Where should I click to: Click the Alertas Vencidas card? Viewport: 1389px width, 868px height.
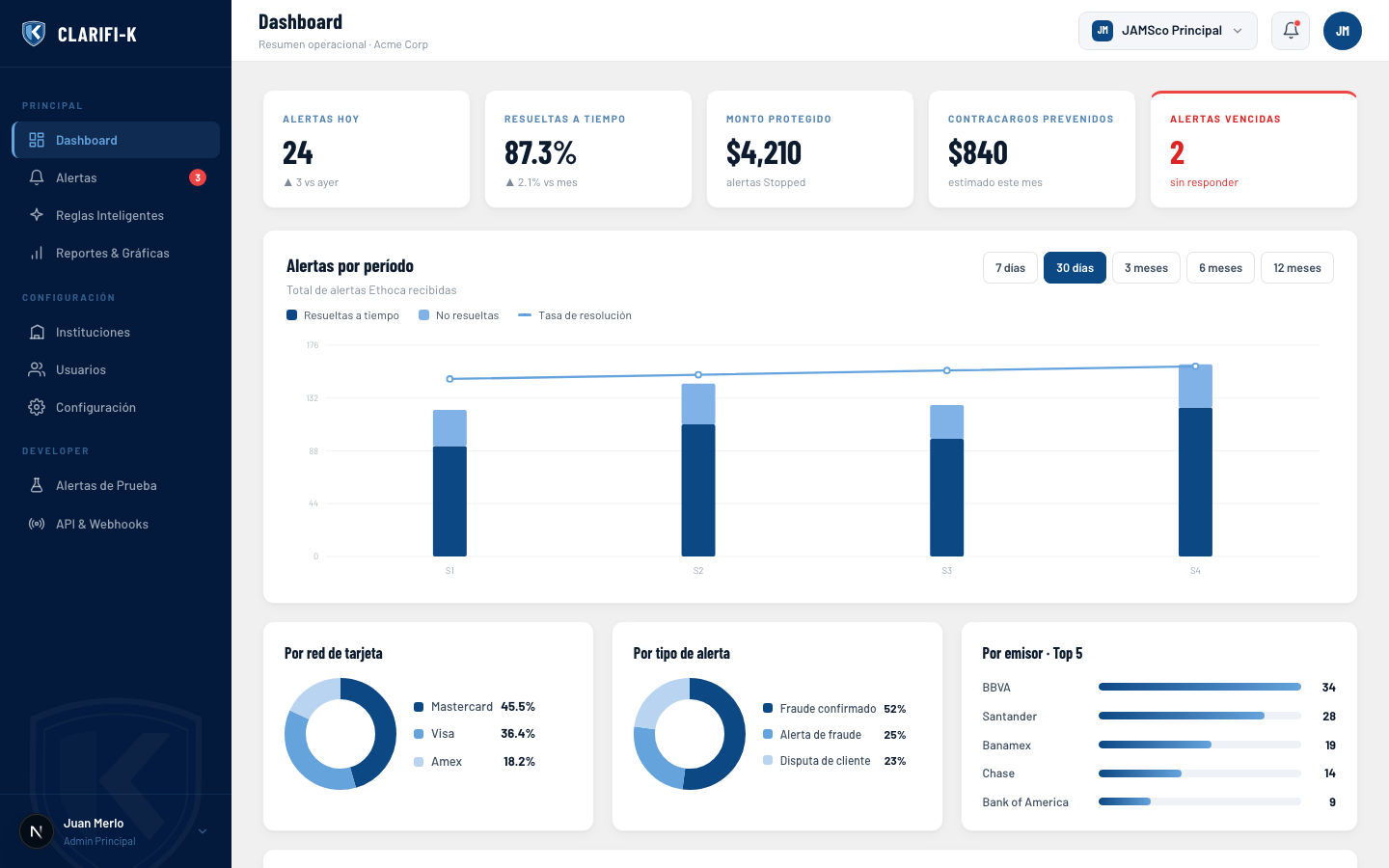[1254, 149]
